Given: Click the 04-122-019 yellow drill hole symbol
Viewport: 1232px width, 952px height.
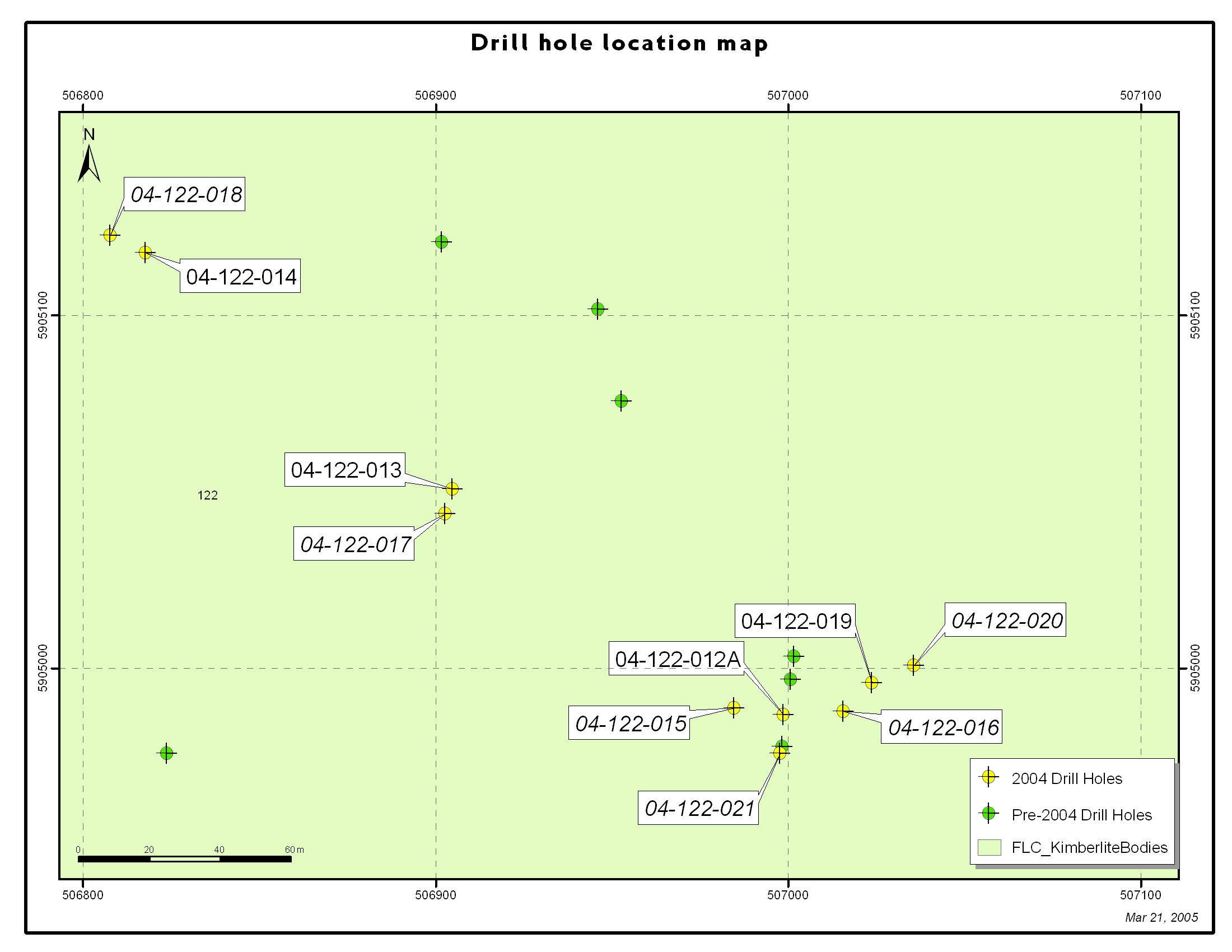Looking at the screenshot, I should pos(871,683).
